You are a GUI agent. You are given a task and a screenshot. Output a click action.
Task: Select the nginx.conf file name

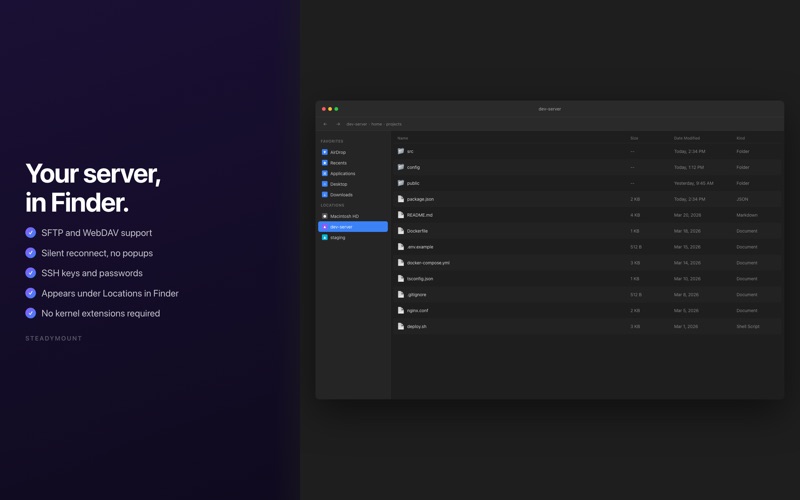pos(417,310)
